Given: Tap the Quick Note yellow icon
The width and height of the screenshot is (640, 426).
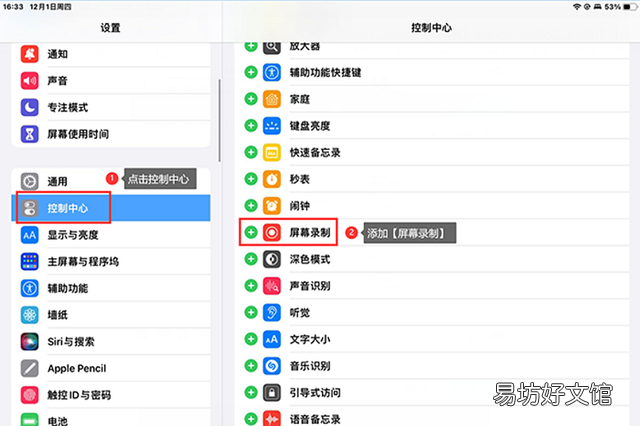Looking at the screenshot, I should (x=272, y=153).
